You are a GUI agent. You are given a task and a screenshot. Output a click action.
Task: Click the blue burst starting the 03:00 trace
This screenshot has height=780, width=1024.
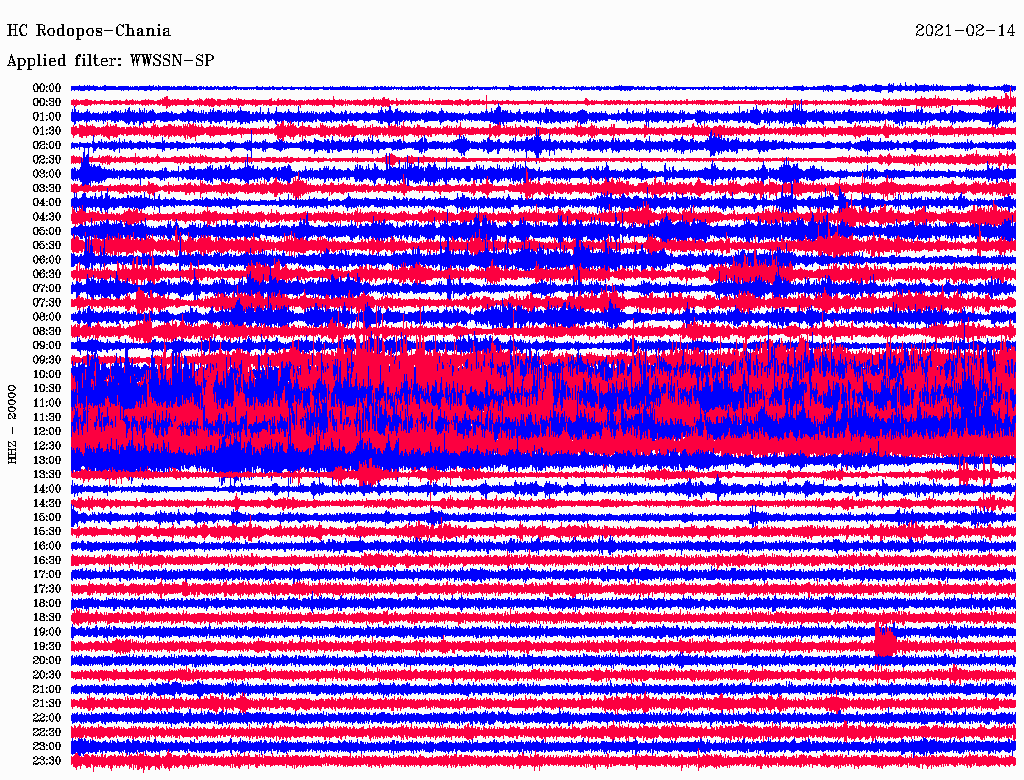(90, 172)
